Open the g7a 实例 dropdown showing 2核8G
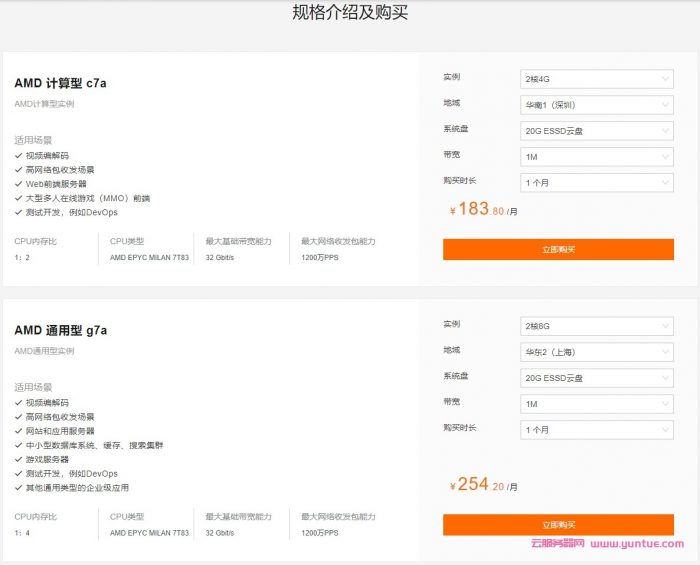Screen dimensions: 700x565 click(597, 327)
